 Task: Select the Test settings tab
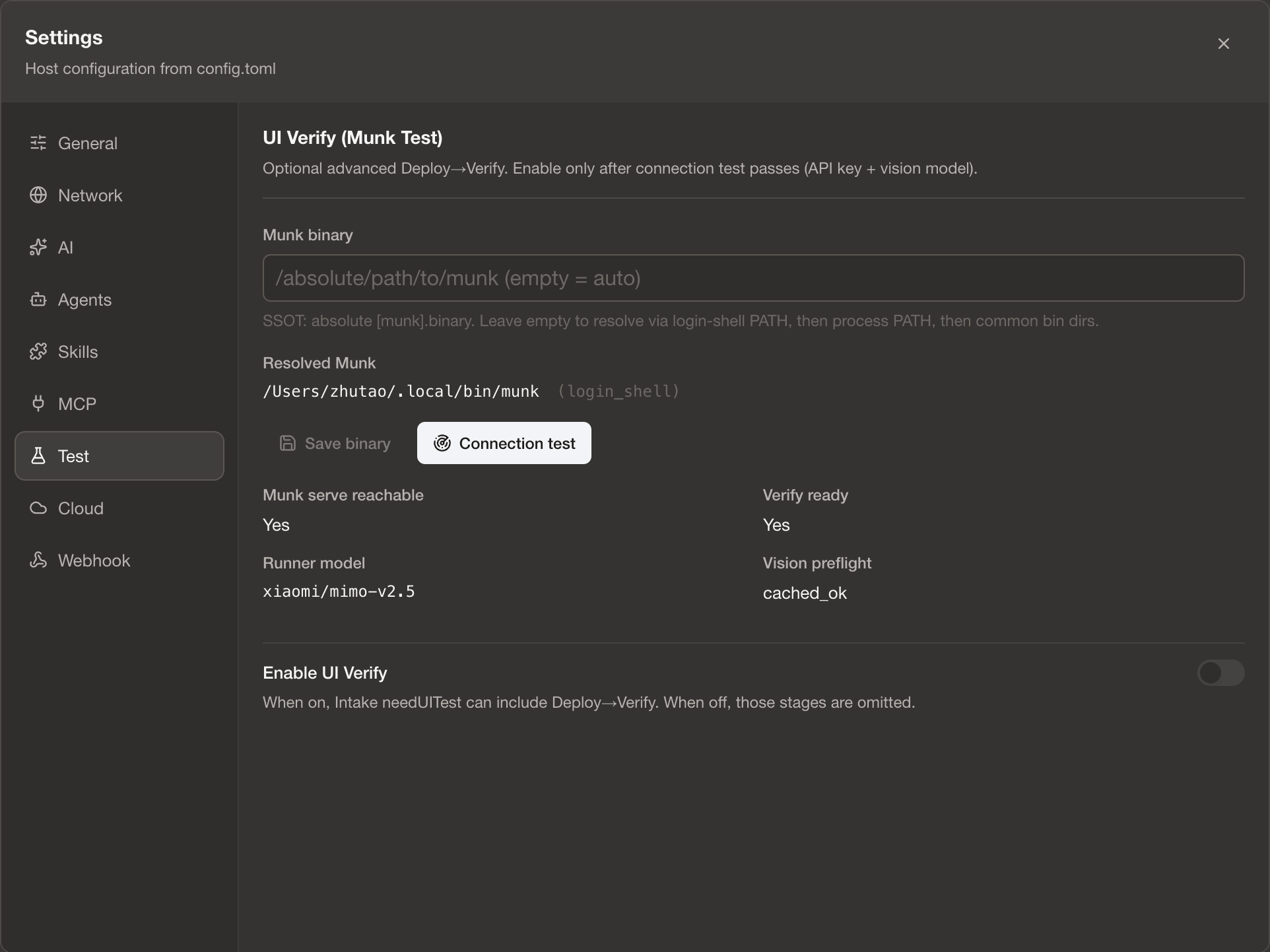point(119,456)
